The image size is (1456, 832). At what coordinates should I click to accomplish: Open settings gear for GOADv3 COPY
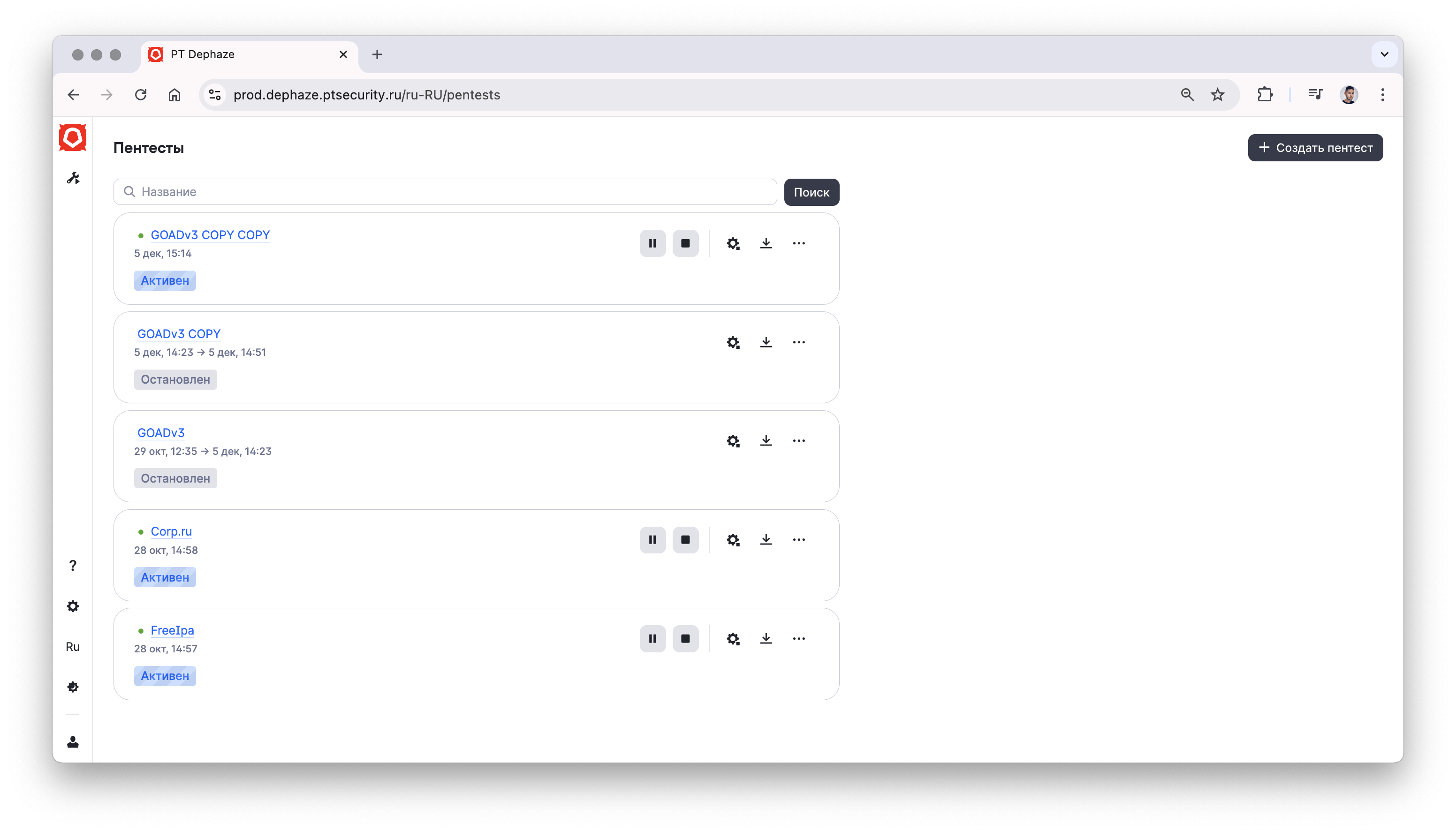(x=733, y=342)
